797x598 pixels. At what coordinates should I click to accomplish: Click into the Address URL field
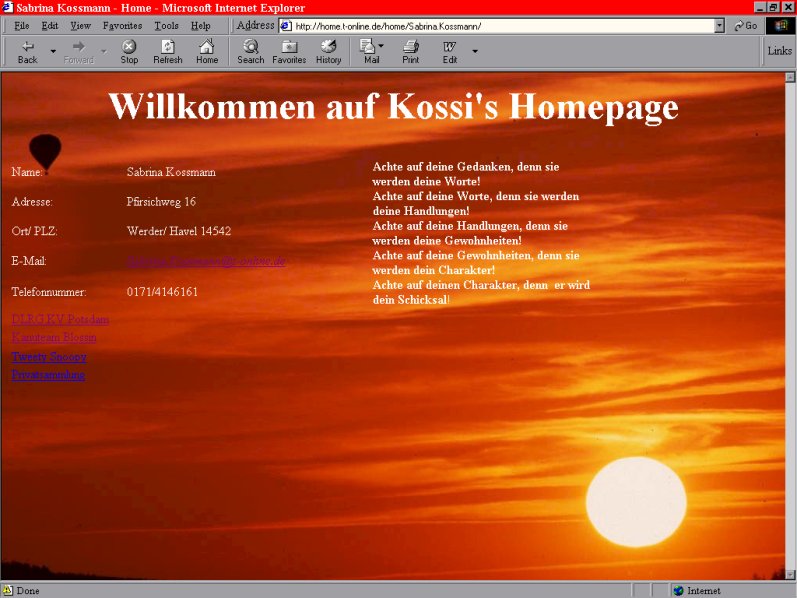[500, 25]
